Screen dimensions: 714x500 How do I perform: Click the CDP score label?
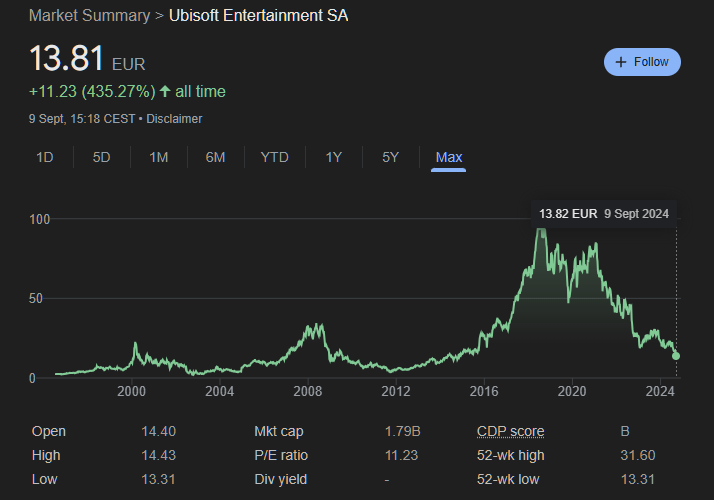tap(511, 432)
